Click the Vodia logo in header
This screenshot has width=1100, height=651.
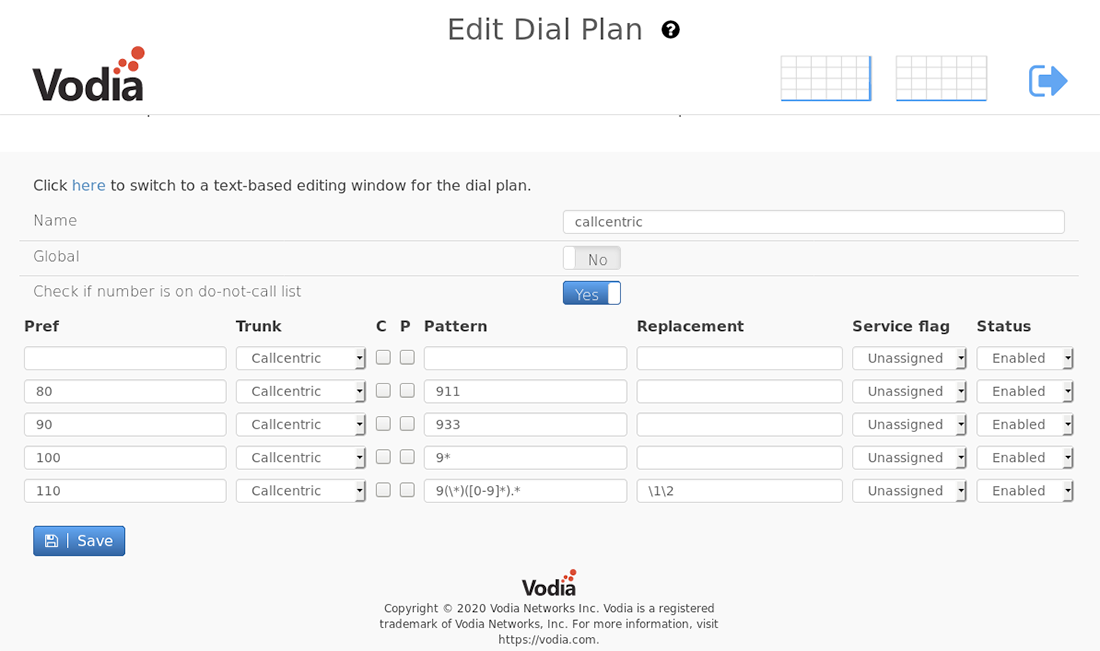point(88,74)
